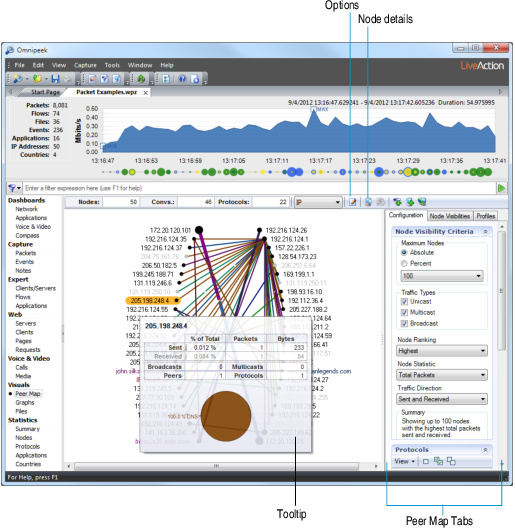Click the packet-document icon next to the Print icon
The height and width of the screenshot is (530, 515).
[x=92, y=79]
